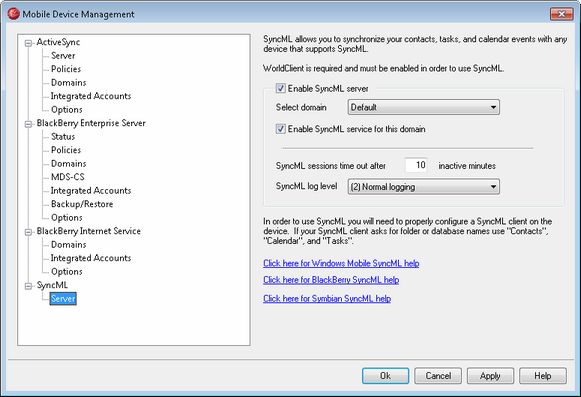Select Backup/Restore tree item
Screen dimensions: 581x397
click(x=82, y=204)
